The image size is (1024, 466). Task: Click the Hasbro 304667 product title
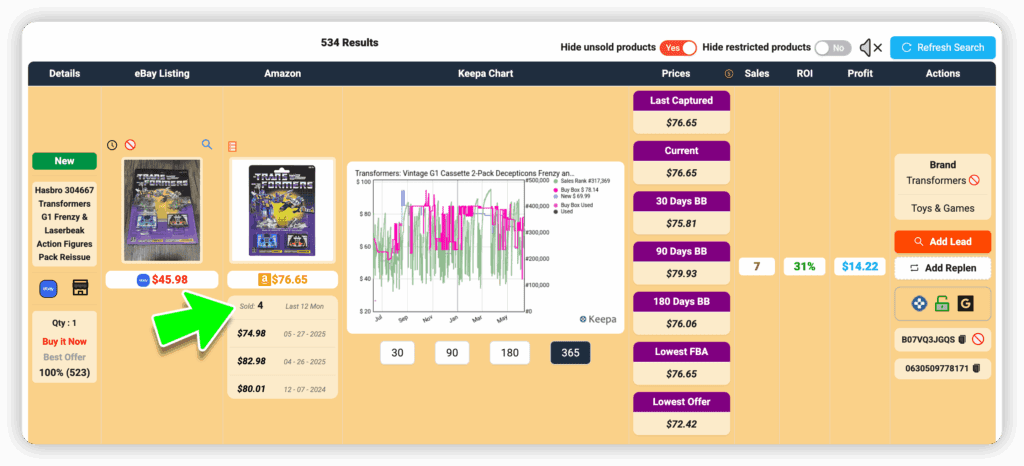(65, 224)
